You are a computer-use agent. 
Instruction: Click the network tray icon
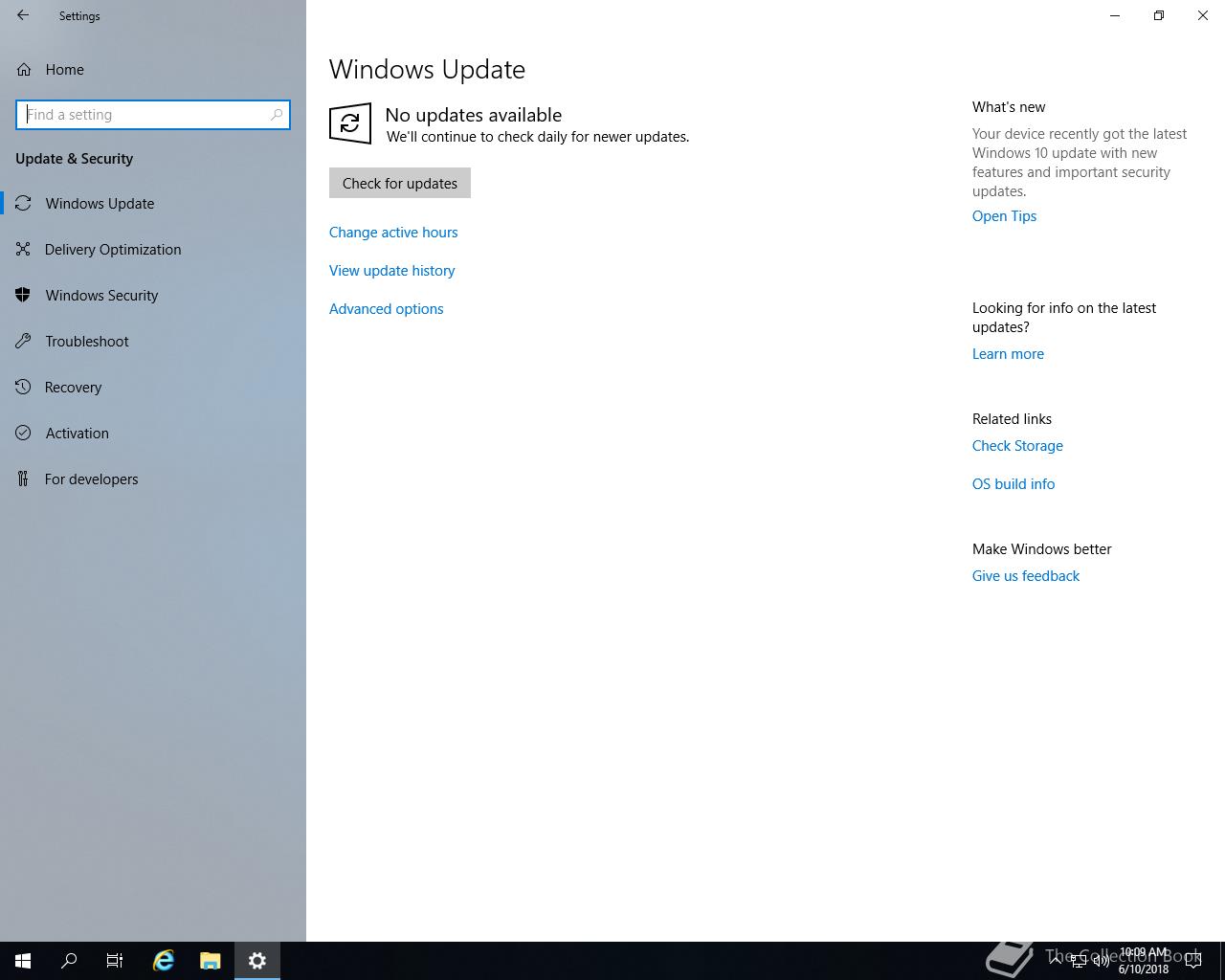coord(1078,961)
